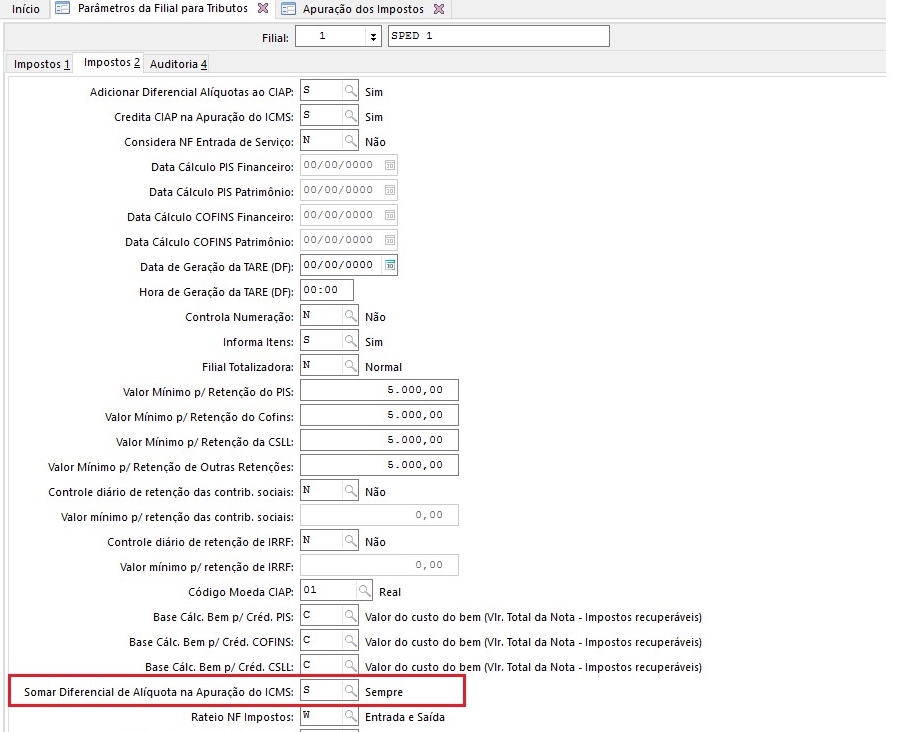The width and height of the screenshot is (909, 732).
Task: Open lookup for Considera NF Entrada de Serviço
Action: (350, 141)
